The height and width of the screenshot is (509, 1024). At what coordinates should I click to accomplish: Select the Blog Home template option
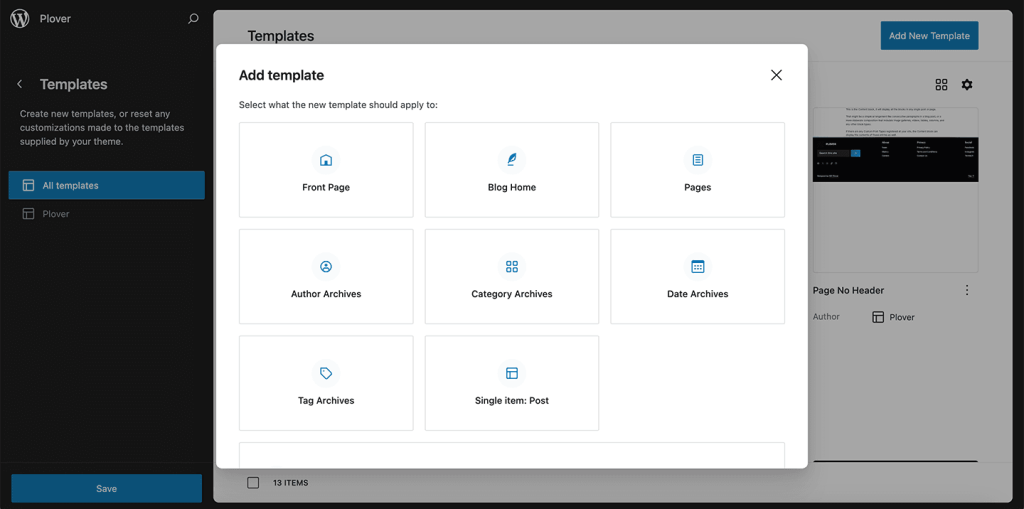pos(512,170)
